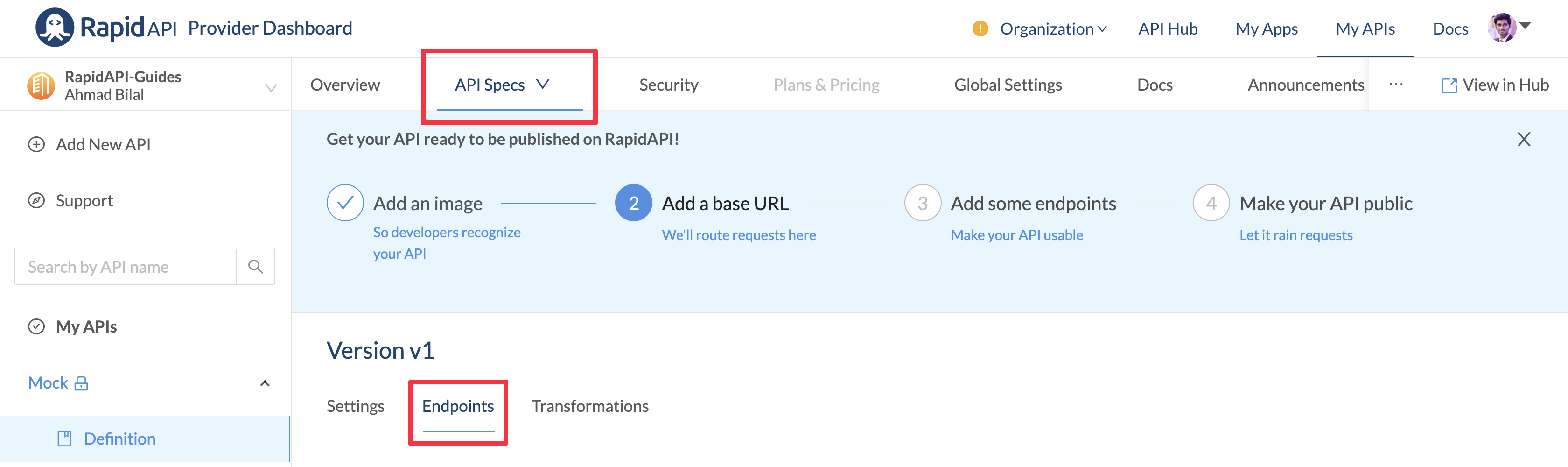Viewport: 1568px width, 467px height.
Task: Click 'Make your API usable' text
Action: click(x=1017, y=235)
